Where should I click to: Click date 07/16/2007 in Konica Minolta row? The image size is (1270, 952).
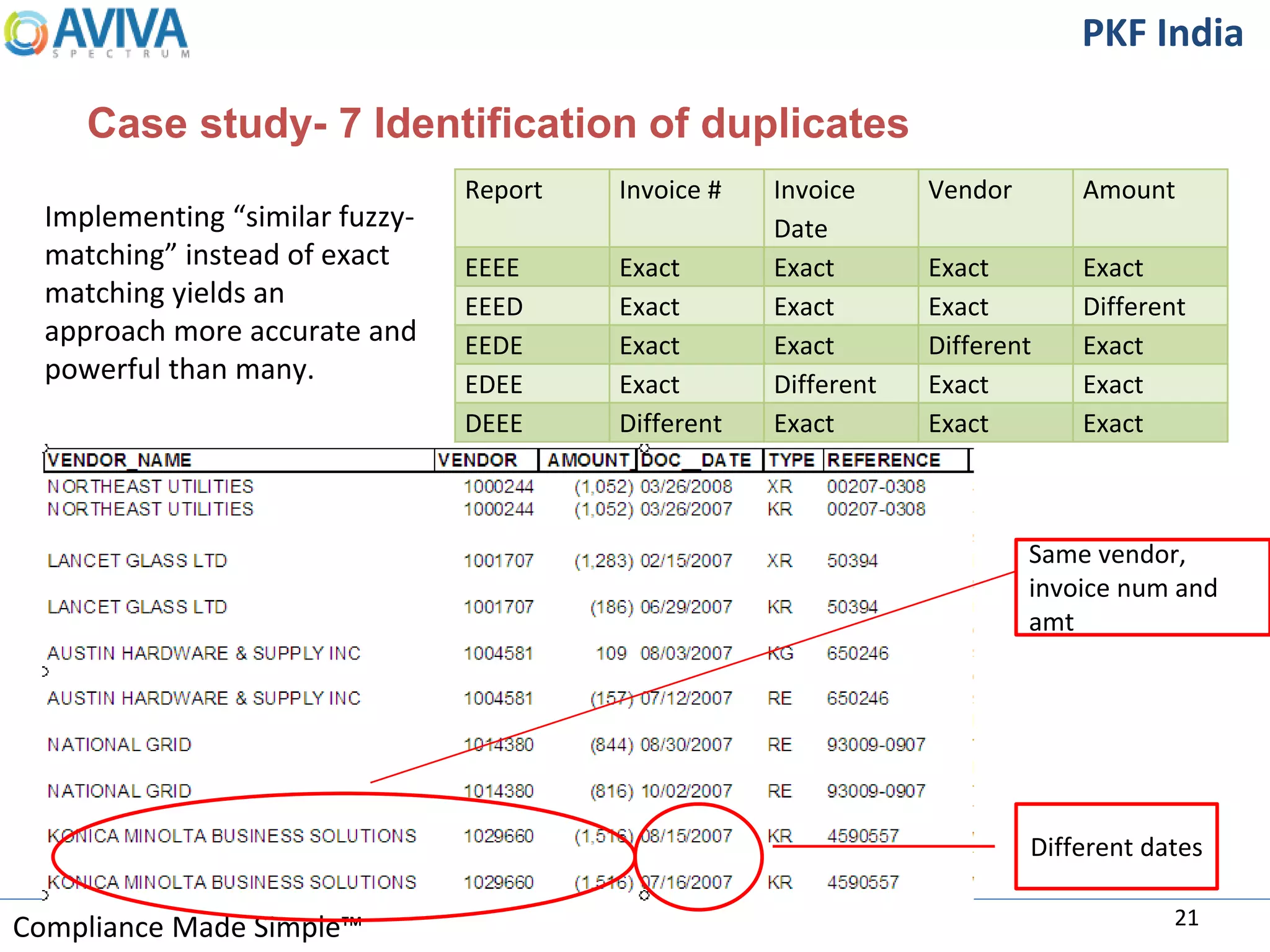[x=686, y=883]
